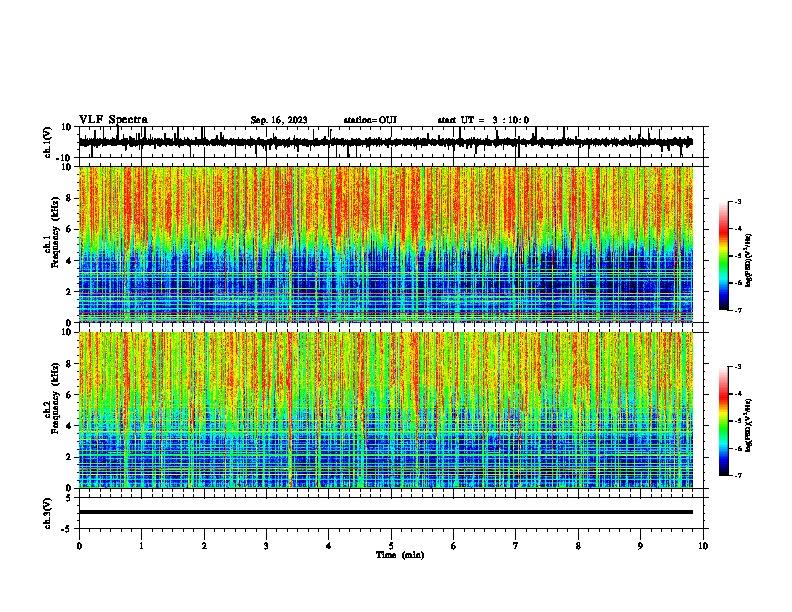Click the time axis tick label "3"
The width and height of the screenshot is (792, 612).
coord(266,546)
